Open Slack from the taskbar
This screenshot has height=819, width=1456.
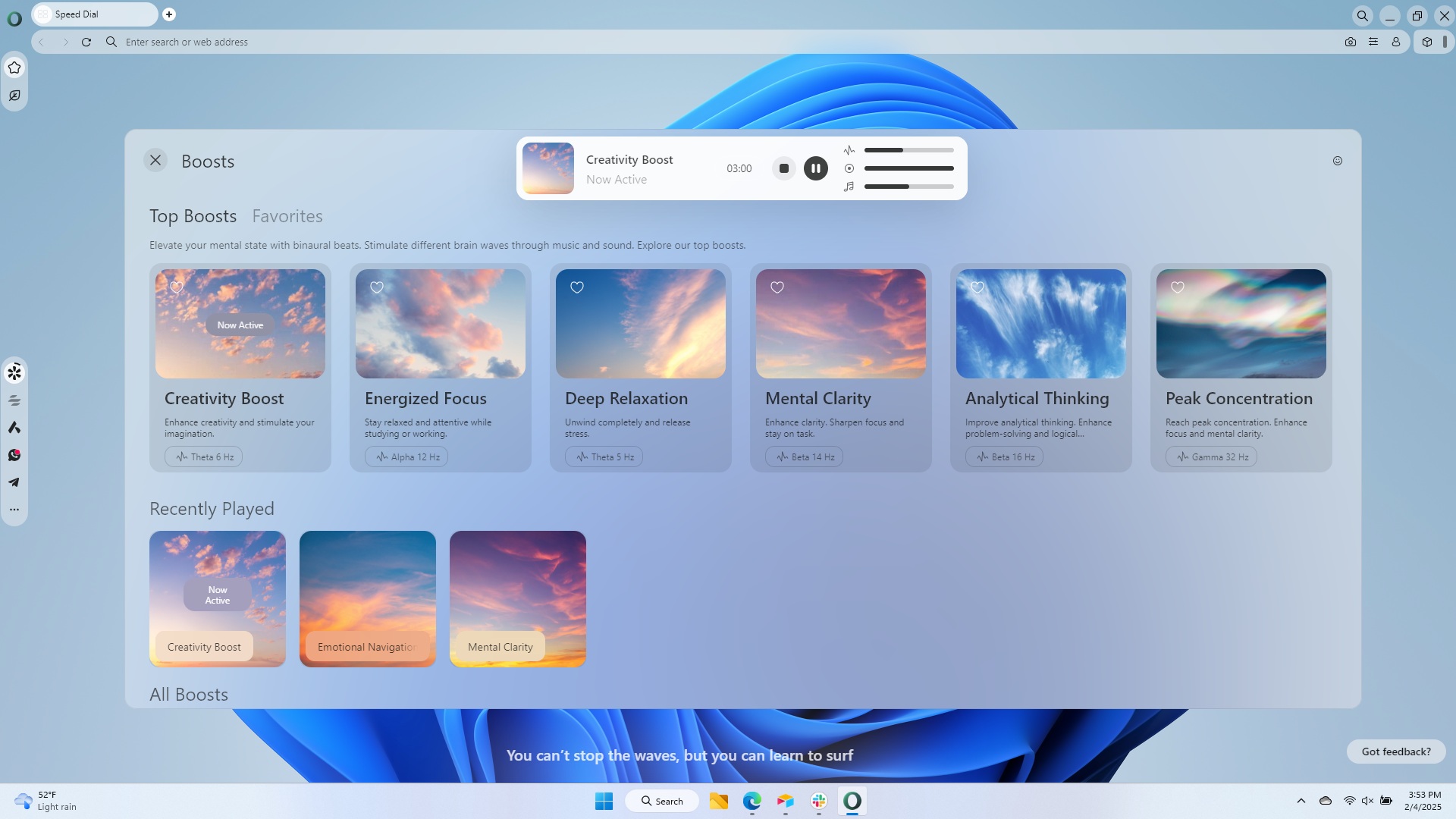pyautogui.click(x=819, y=802)
